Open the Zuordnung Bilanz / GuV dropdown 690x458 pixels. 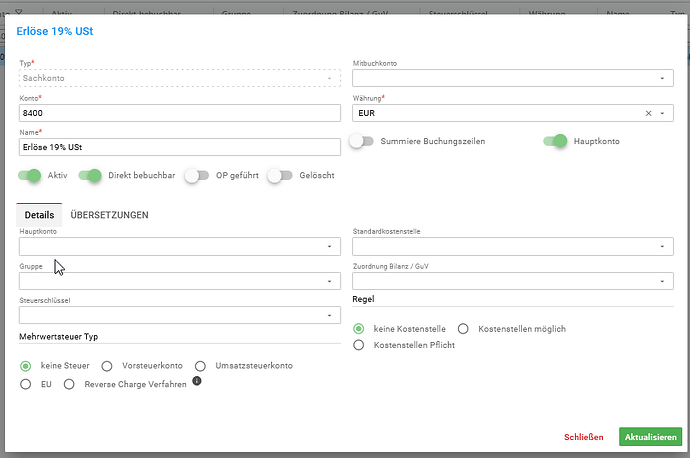coord(513,281)
